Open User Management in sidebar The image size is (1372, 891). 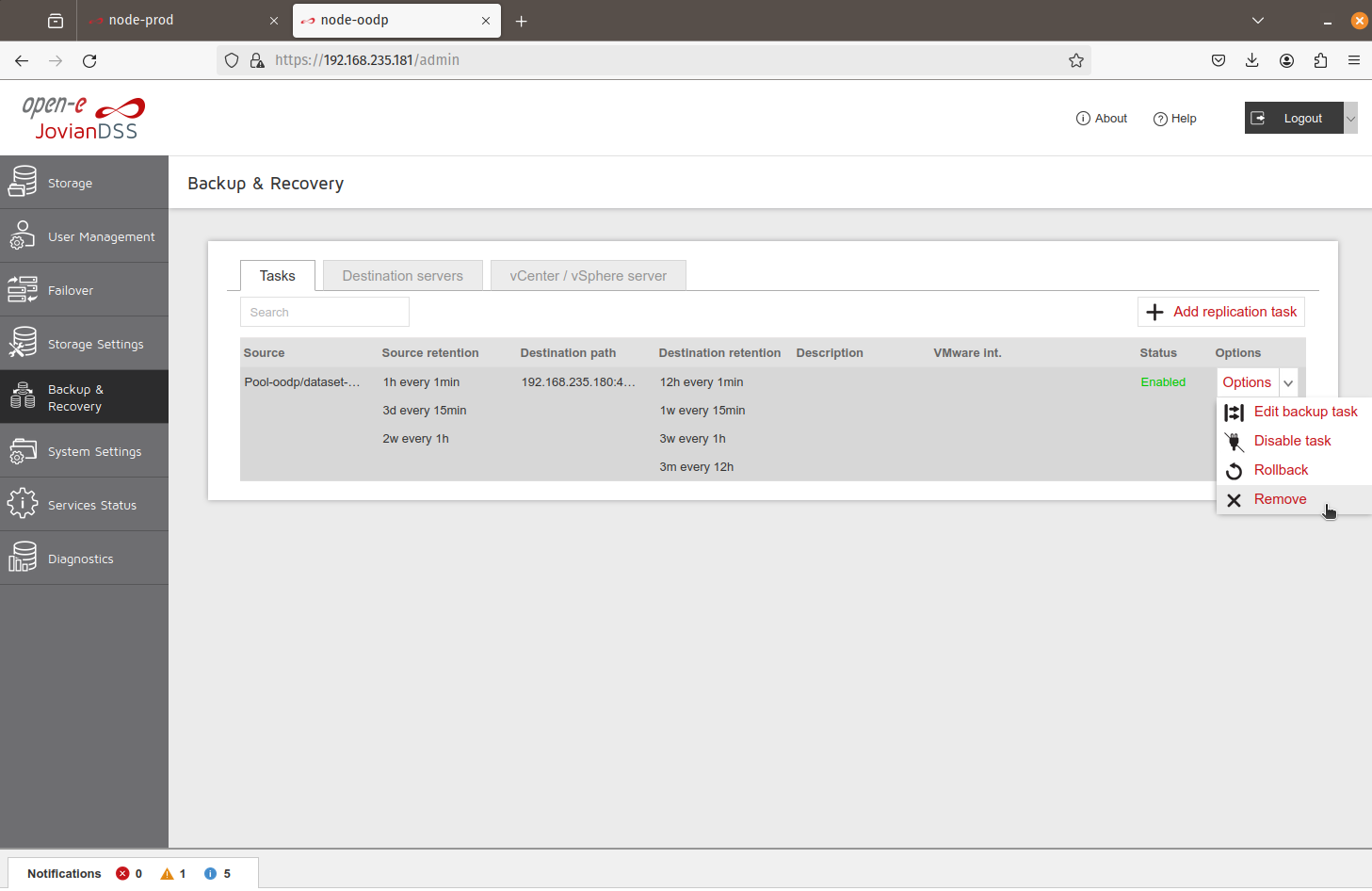(84, 236)
